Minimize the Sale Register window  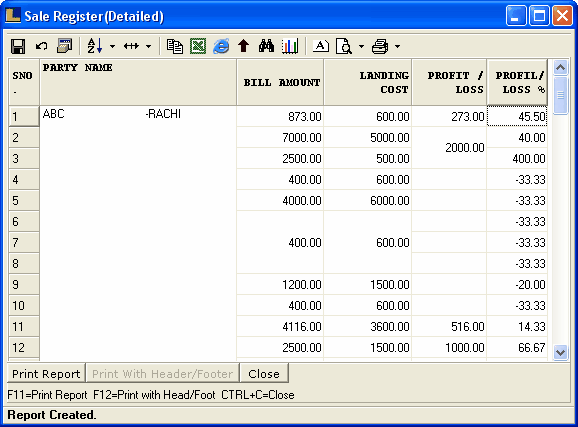point(516,16)
